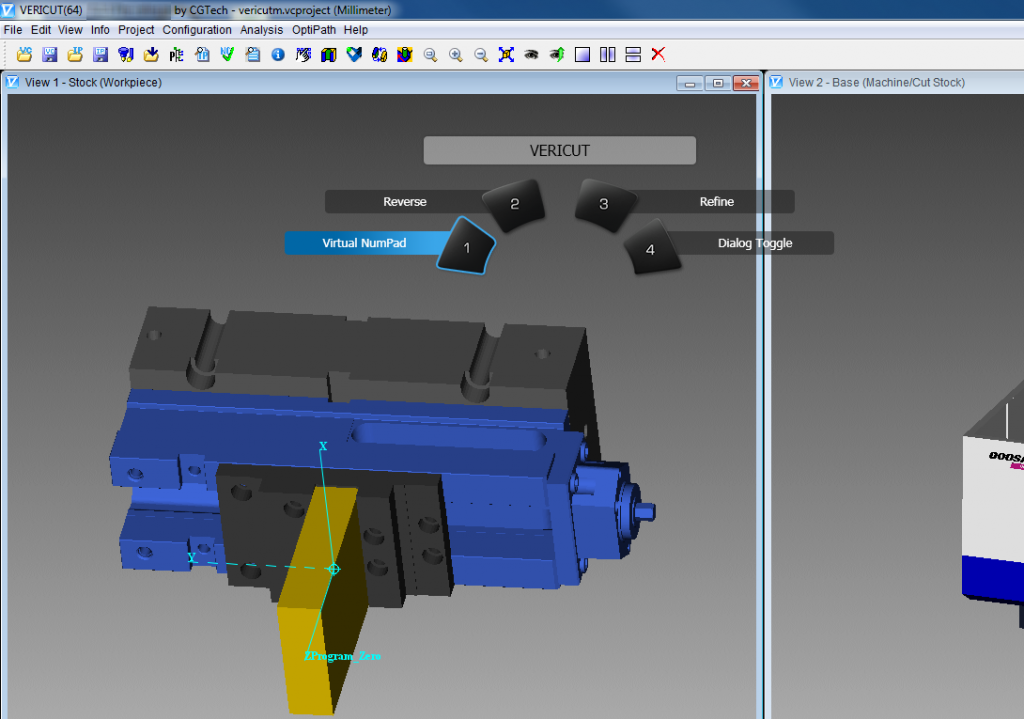The image size is (1024, 719).
Task: Click the blue solid with checkmark icon
Action: coord(354,55)
